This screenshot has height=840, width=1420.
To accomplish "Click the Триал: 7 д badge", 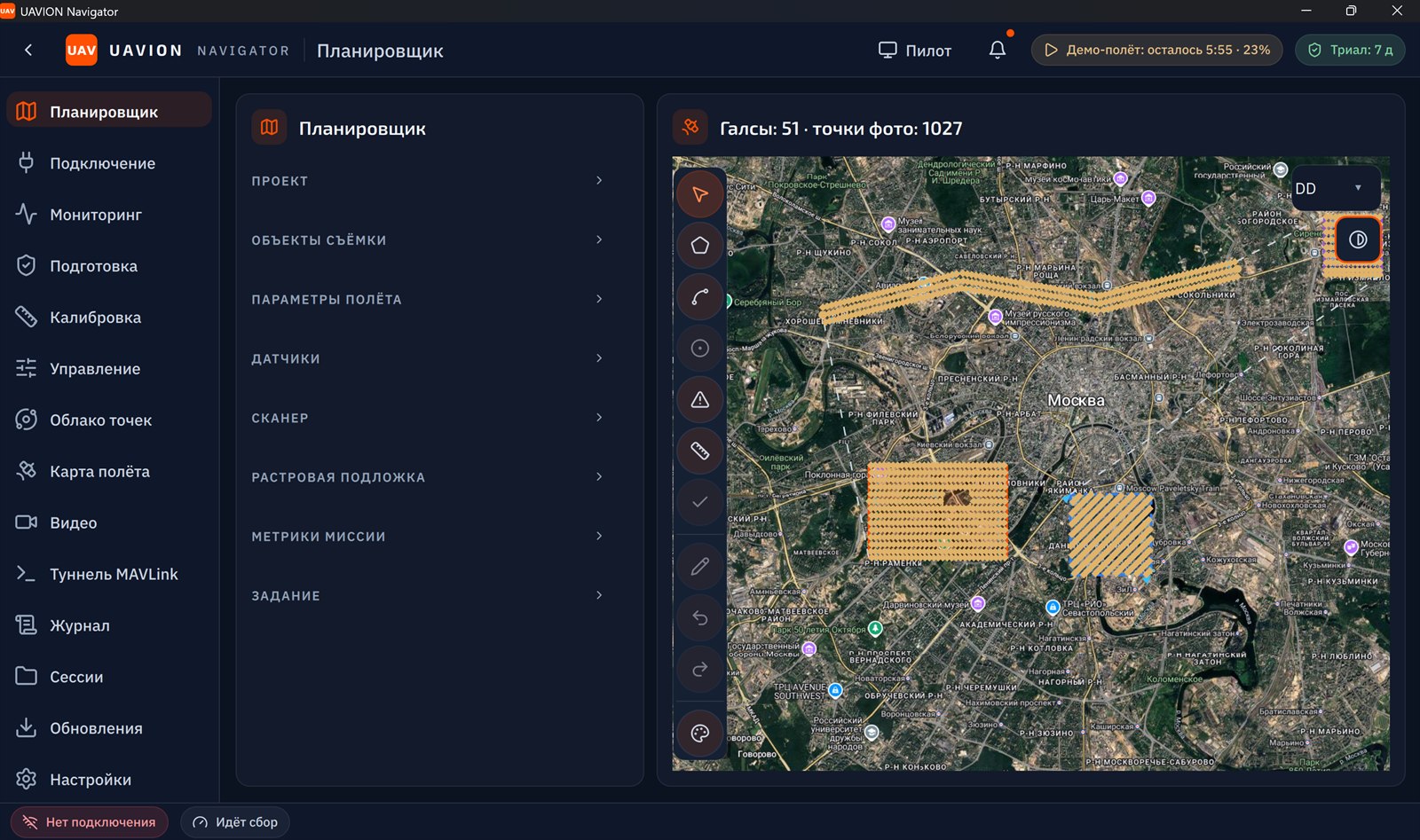I will click(1350, 50).
